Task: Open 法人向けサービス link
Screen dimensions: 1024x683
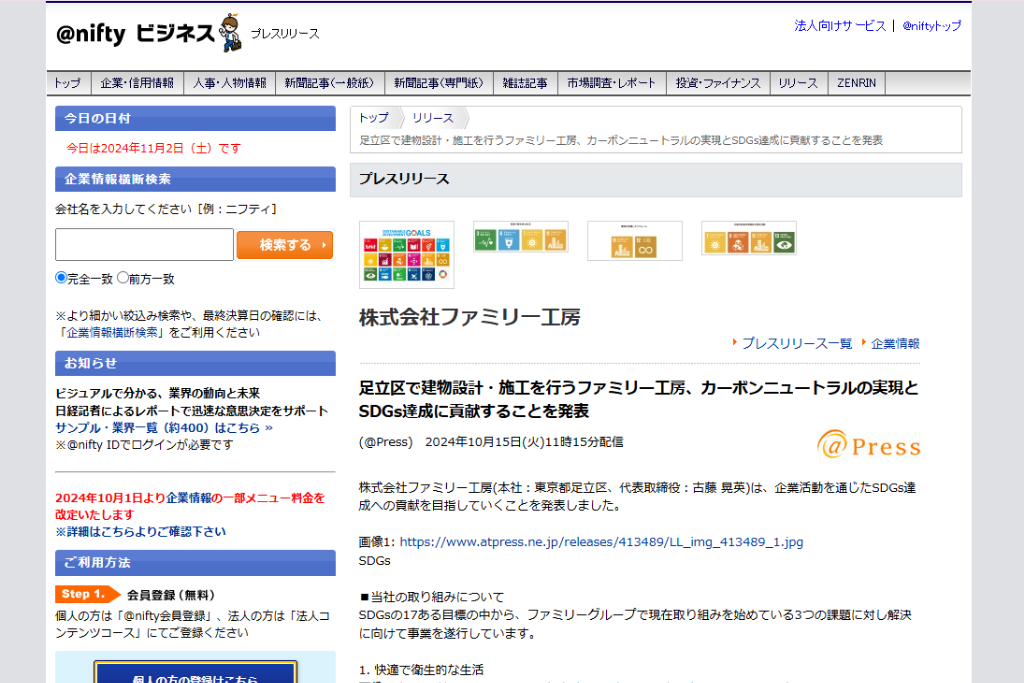Action: click(840, 26)
